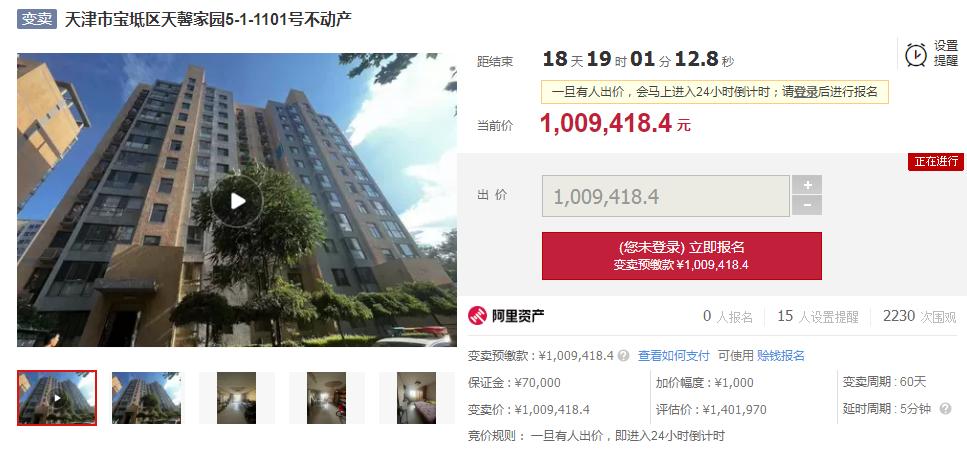Click the bid amount input field
Viewport: 967px width, 463px height.
(x=665, y=196)
